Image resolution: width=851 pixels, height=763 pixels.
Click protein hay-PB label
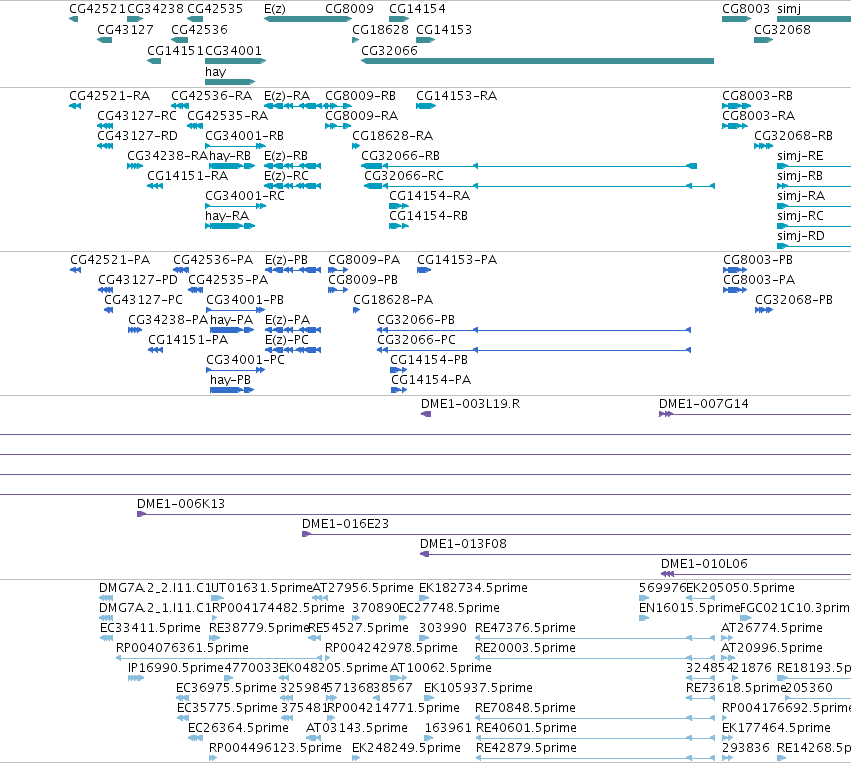click(230, 379)
